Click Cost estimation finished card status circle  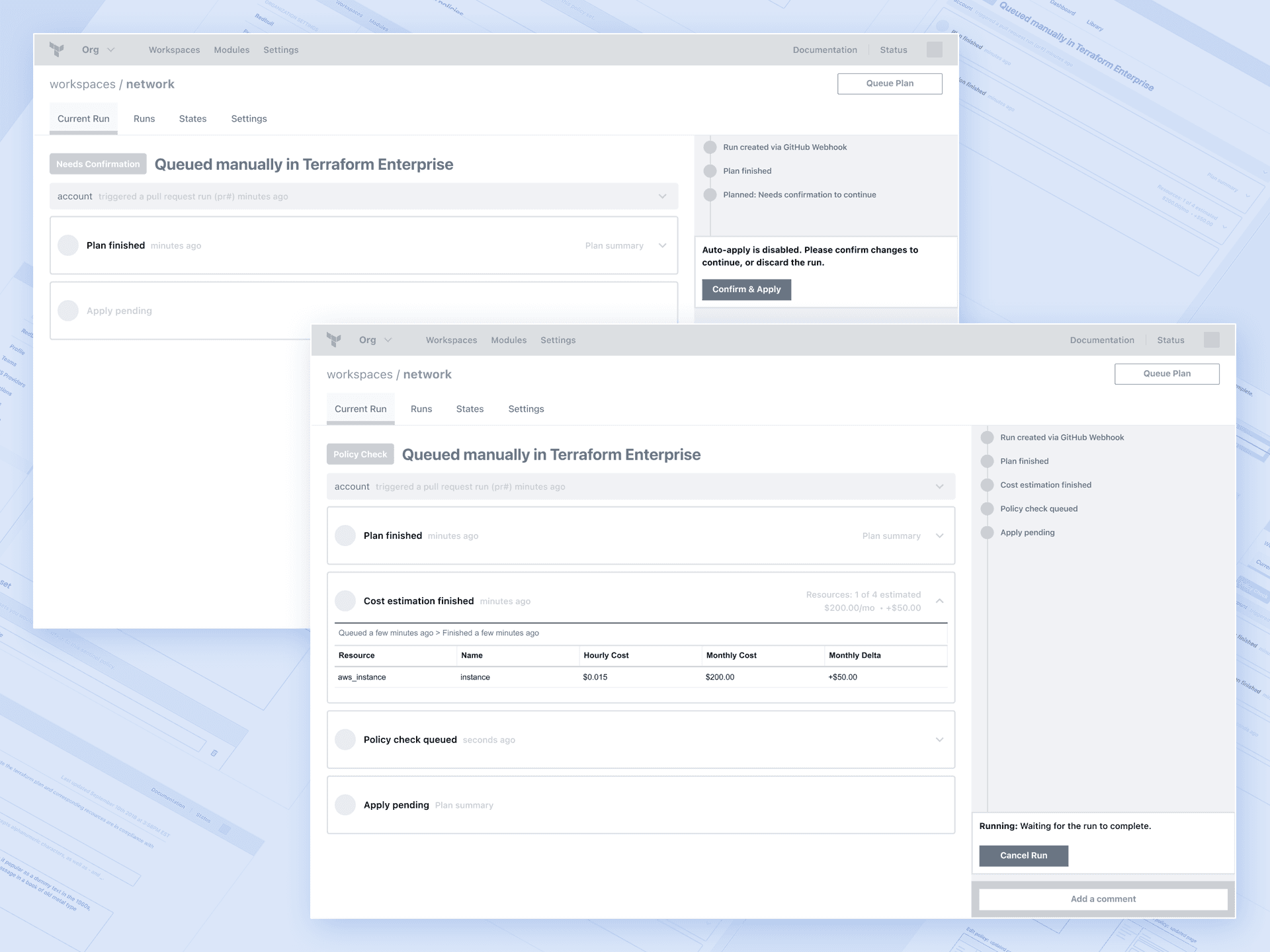coord(345,601)
